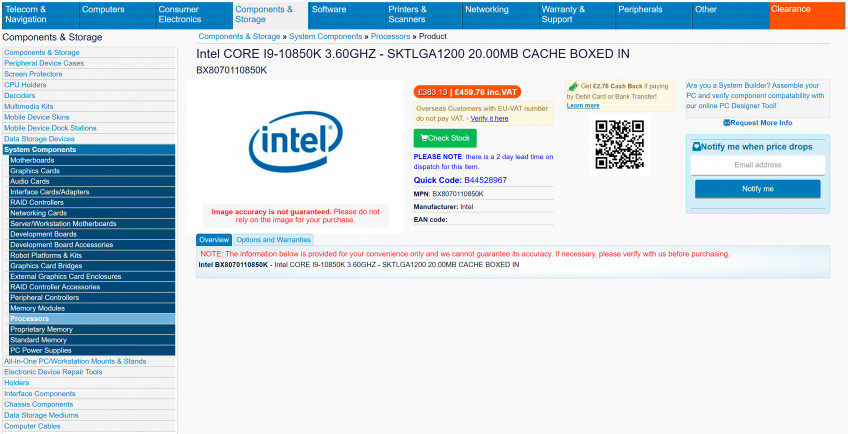Image resolution: width=848 pixels, height=434 pixels.
Task: Select Development Boards subcategory
Action: [x=92, y=234]
